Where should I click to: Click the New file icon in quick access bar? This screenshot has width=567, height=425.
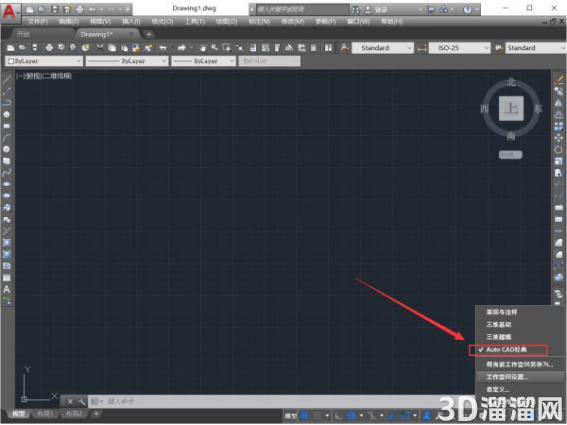(30, 9)
